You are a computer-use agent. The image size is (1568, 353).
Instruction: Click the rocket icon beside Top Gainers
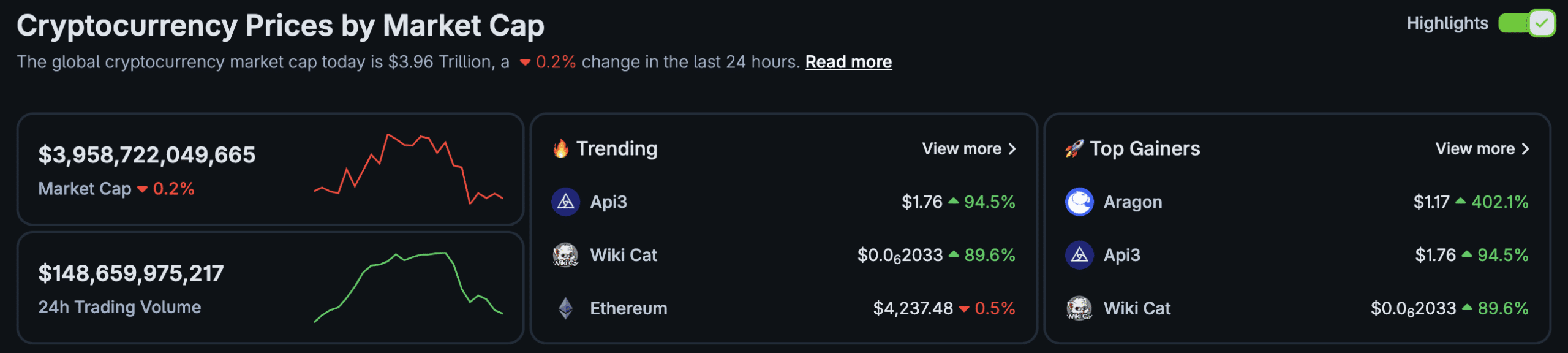[x=1073, y=148]
